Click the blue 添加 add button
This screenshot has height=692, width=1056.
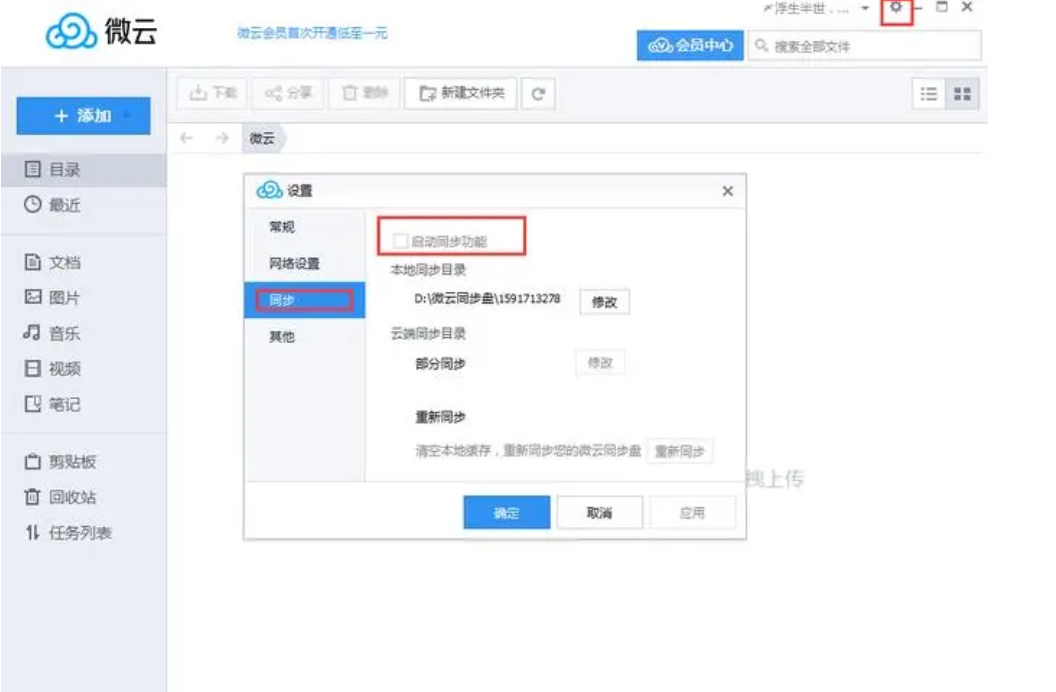pos(83,116)
